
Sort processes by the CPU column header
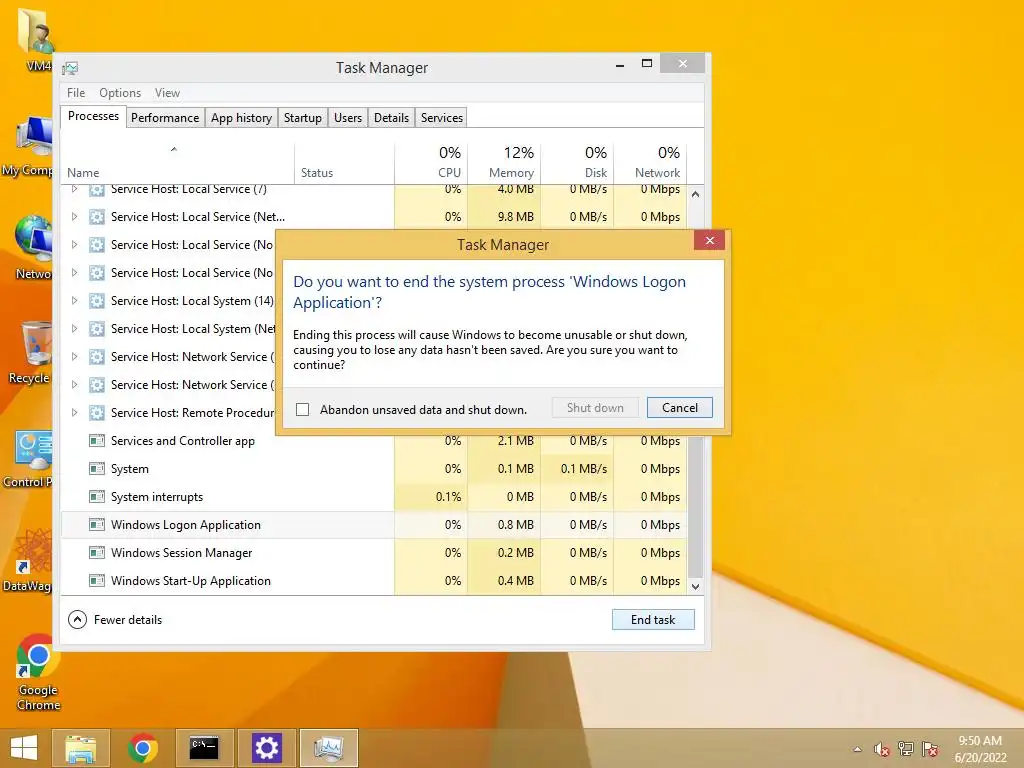[431, 162]
